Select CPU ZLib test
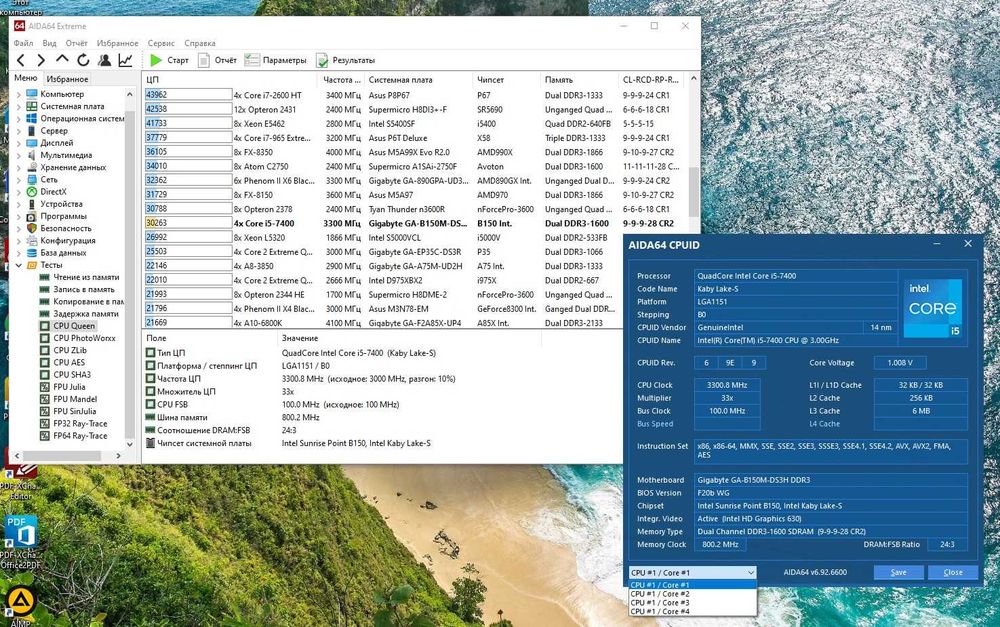 point(70,350)
